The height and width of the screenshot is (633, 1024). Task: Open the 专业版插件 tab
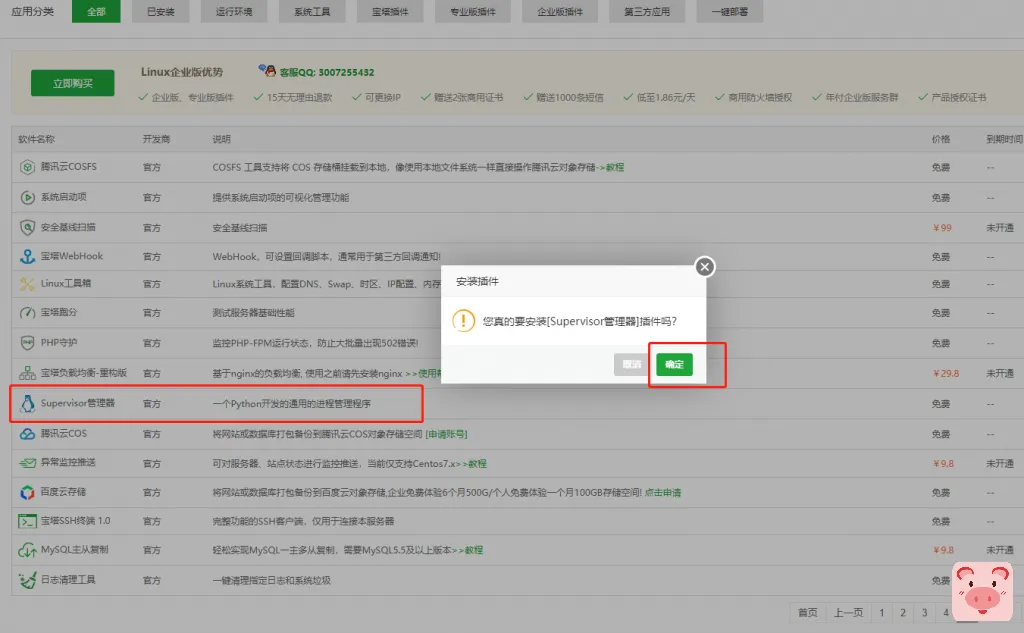click(x=473, y=12)
